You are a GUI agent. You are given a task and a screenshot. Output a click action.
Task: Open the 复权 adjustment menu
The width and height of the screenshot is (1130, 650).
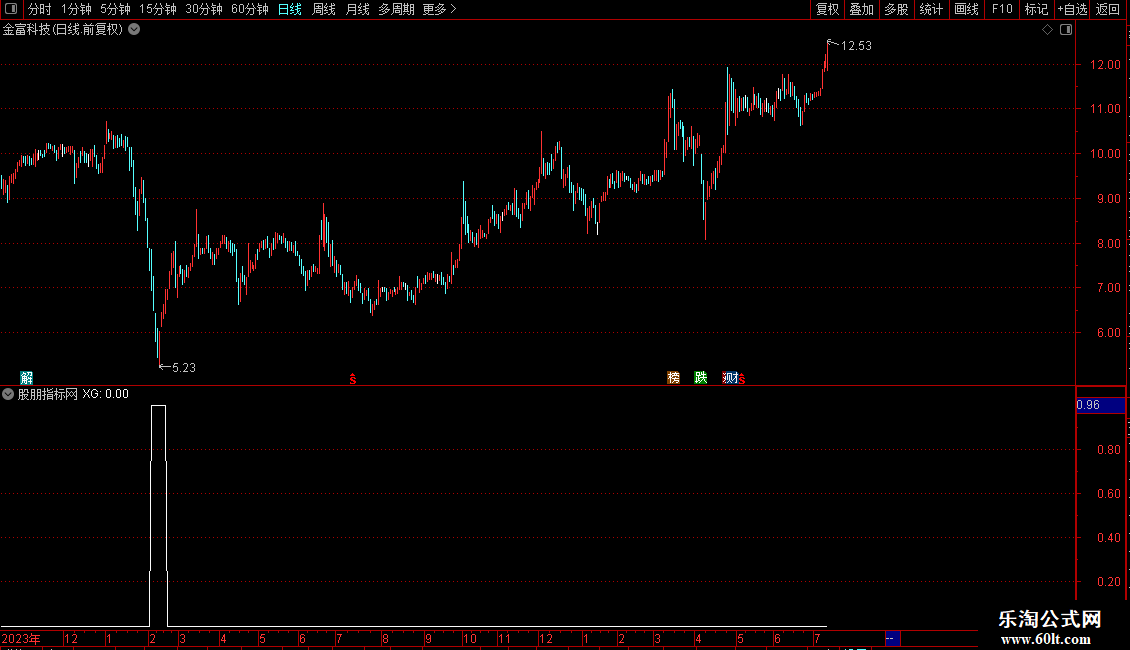click(x=827, y=9)
